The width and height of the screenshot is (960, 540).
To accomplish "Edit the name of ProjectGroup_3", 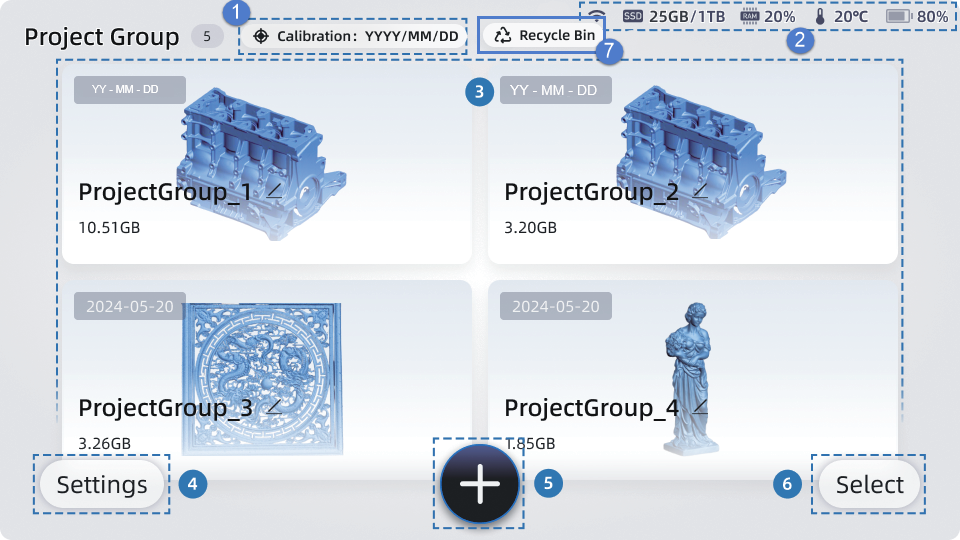I will click(274, 407).
